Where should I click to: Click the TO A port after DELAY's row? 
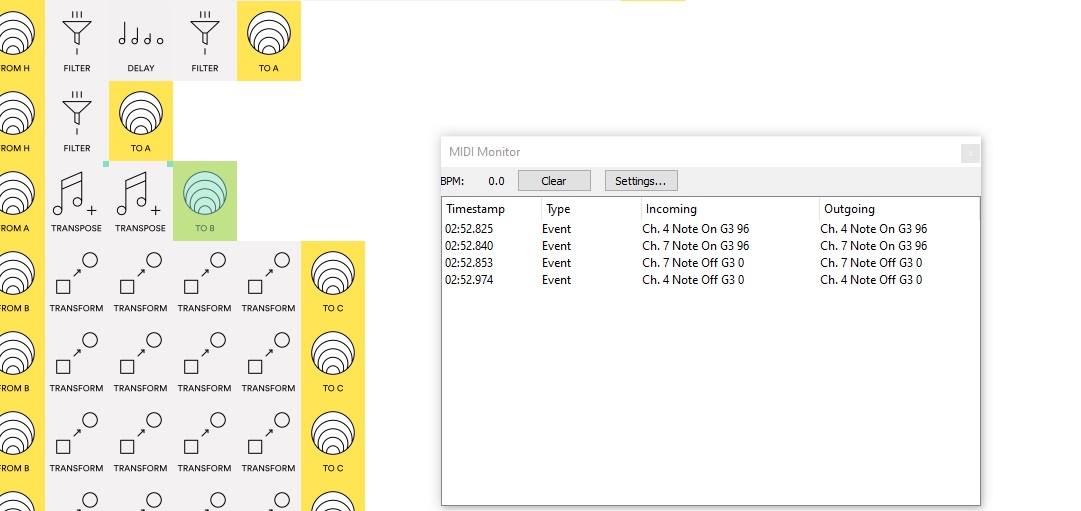pyautogui.click(x=269, y=41)
